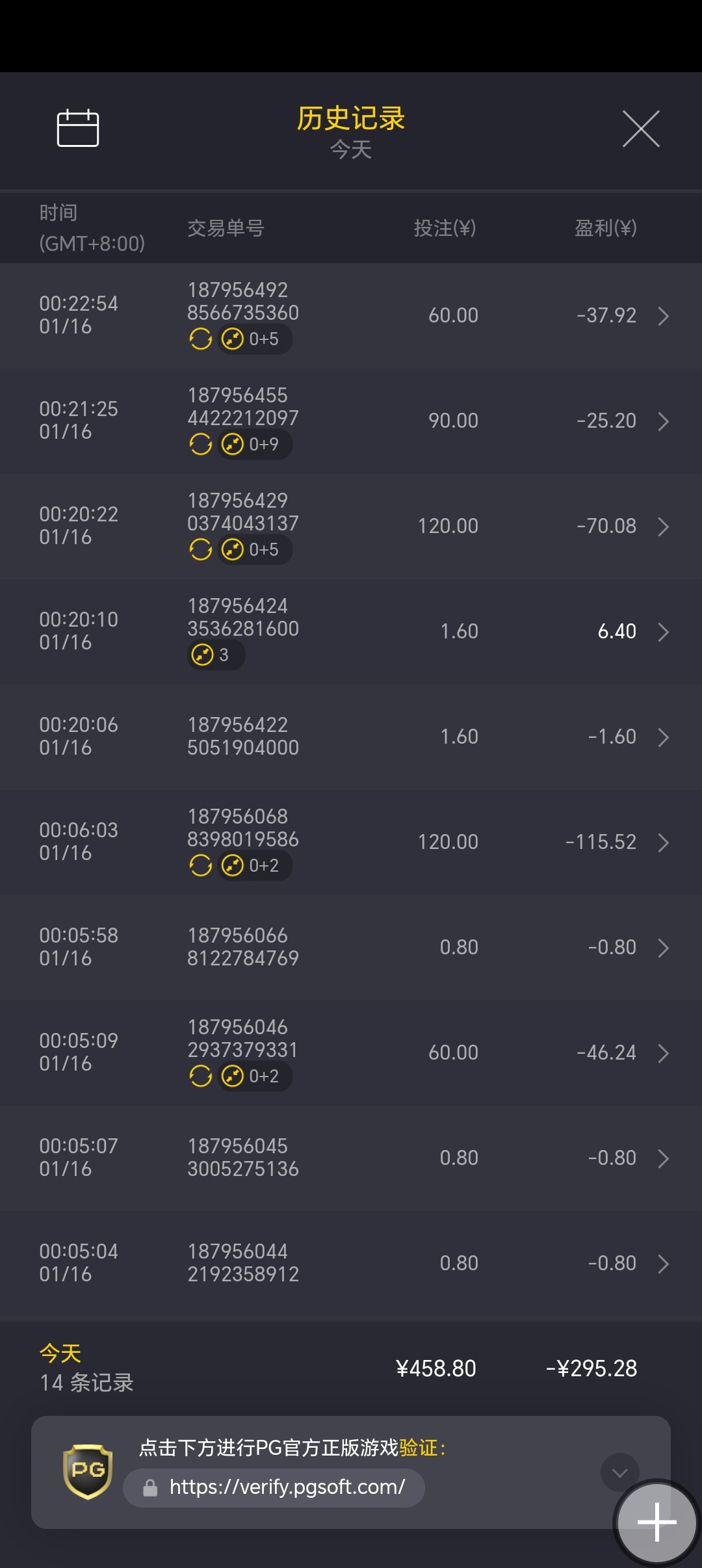The width and height of the screenshot is (702, 1568).
Task: Click the 今天 date subtitle under the title
Action: click(351, 150)
